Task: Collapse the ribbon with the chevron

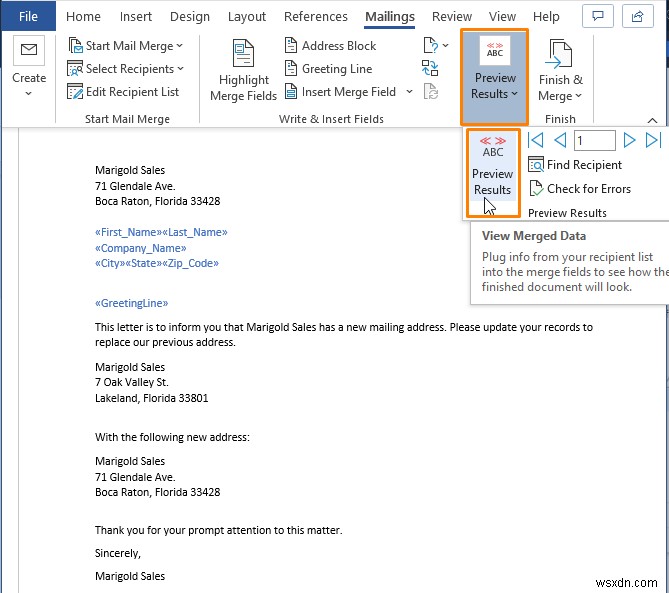Action: pos(652,120)
